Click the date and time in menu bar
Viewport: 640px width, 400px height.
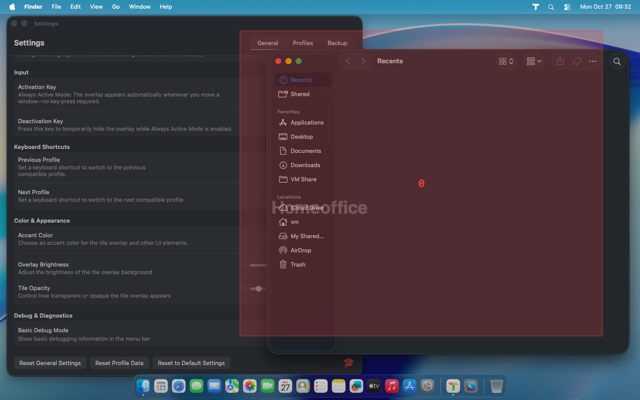[x=605, y=7]
